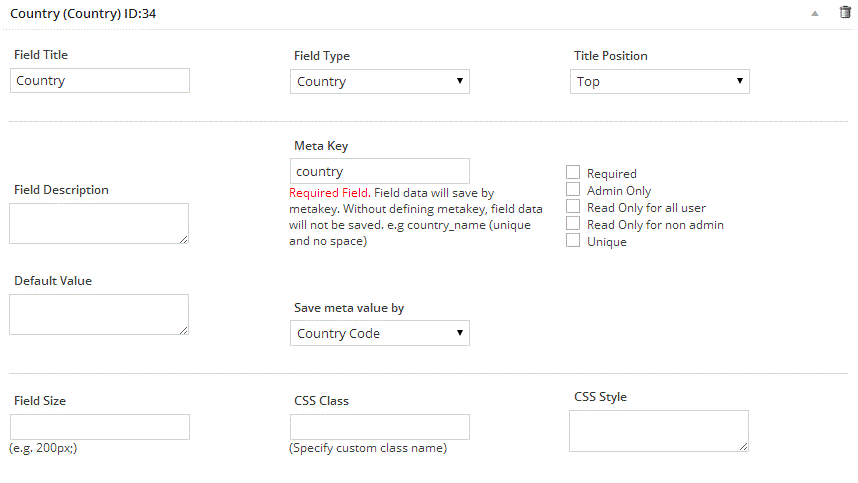Toggle Read Only for non admin

573,223
